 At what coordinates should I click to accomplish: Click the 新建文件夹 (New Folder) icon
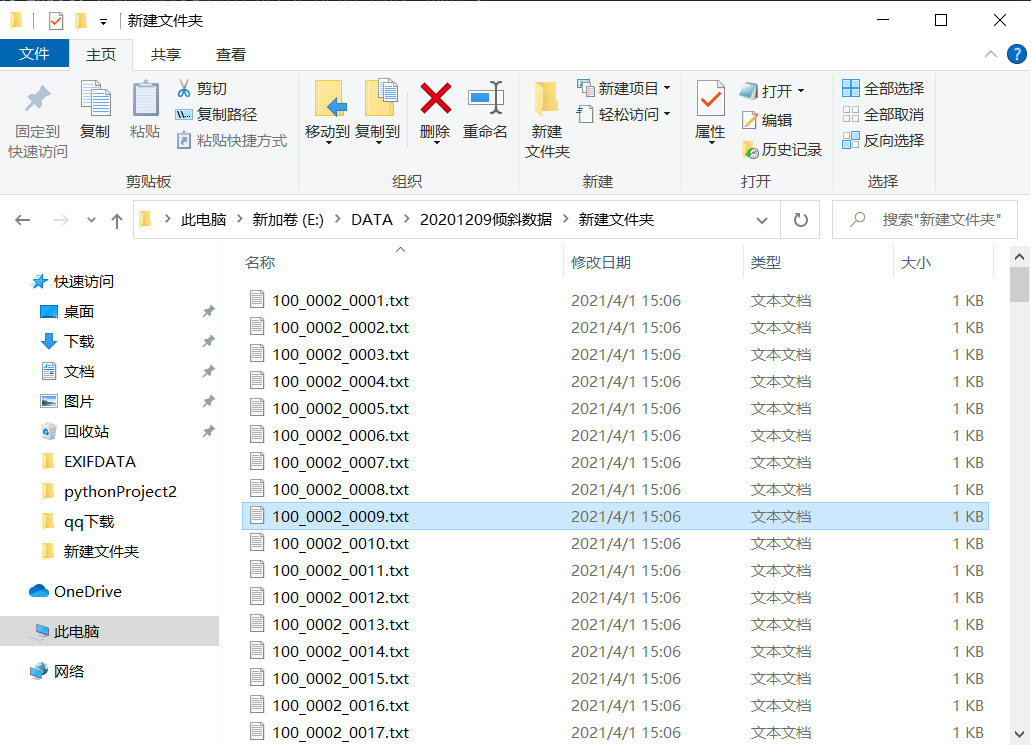(547, 97)
